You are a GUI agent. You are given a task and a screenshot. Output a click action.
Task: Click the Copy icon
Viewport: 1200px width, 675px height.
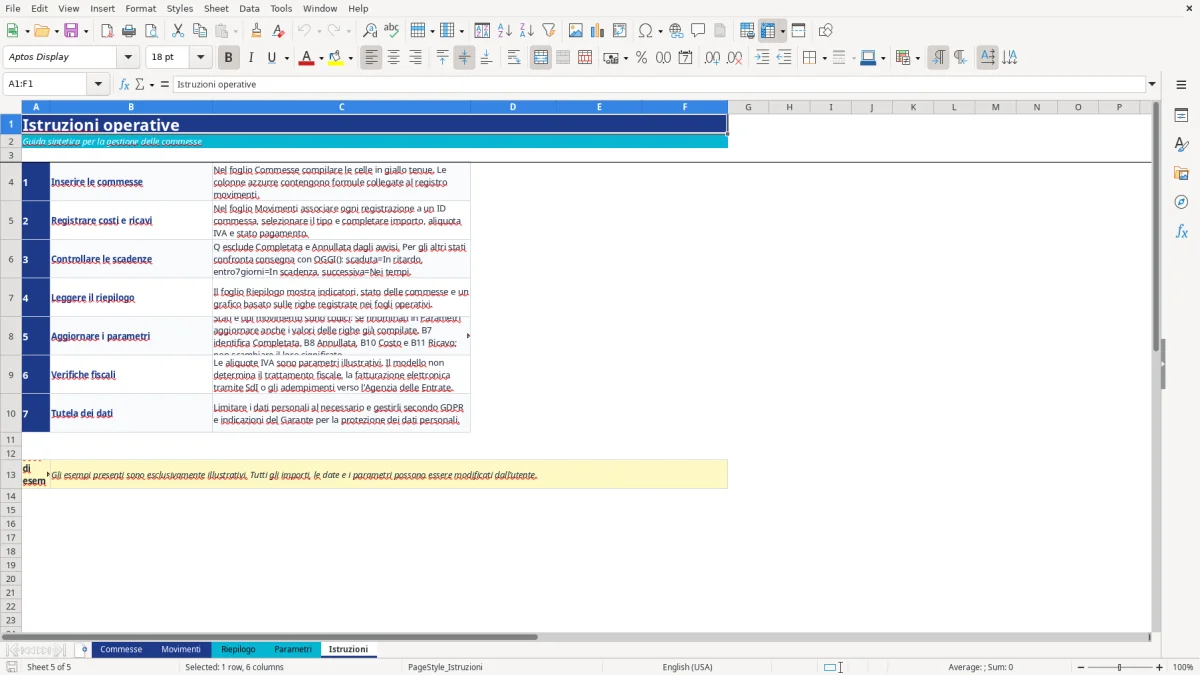[x=200, y=31]
